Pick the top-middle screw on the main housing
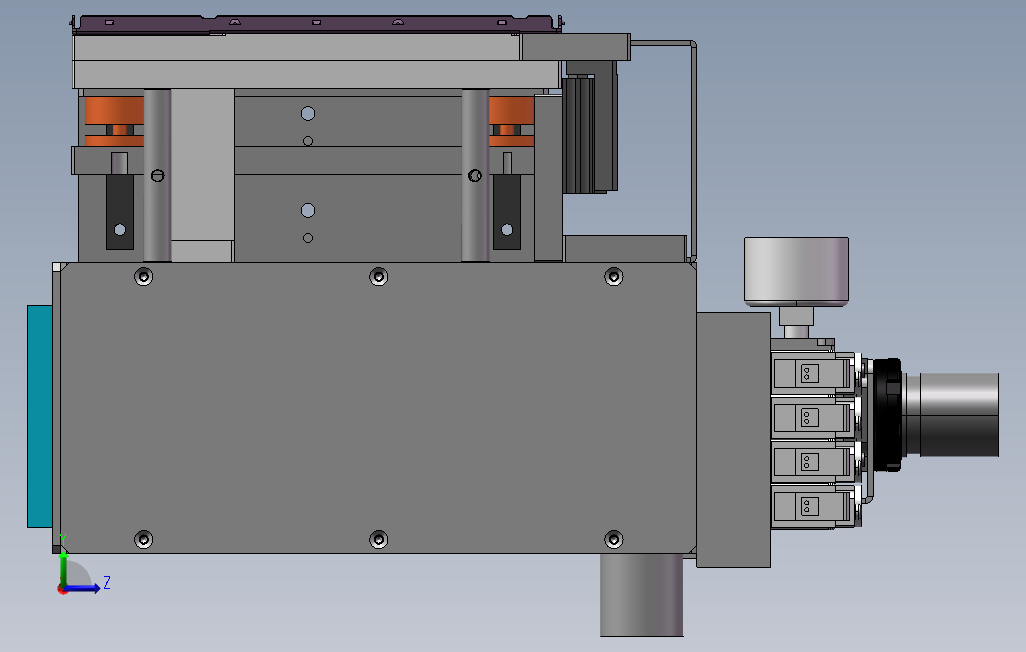The image size is (1026, 652). tap(378, 277)
